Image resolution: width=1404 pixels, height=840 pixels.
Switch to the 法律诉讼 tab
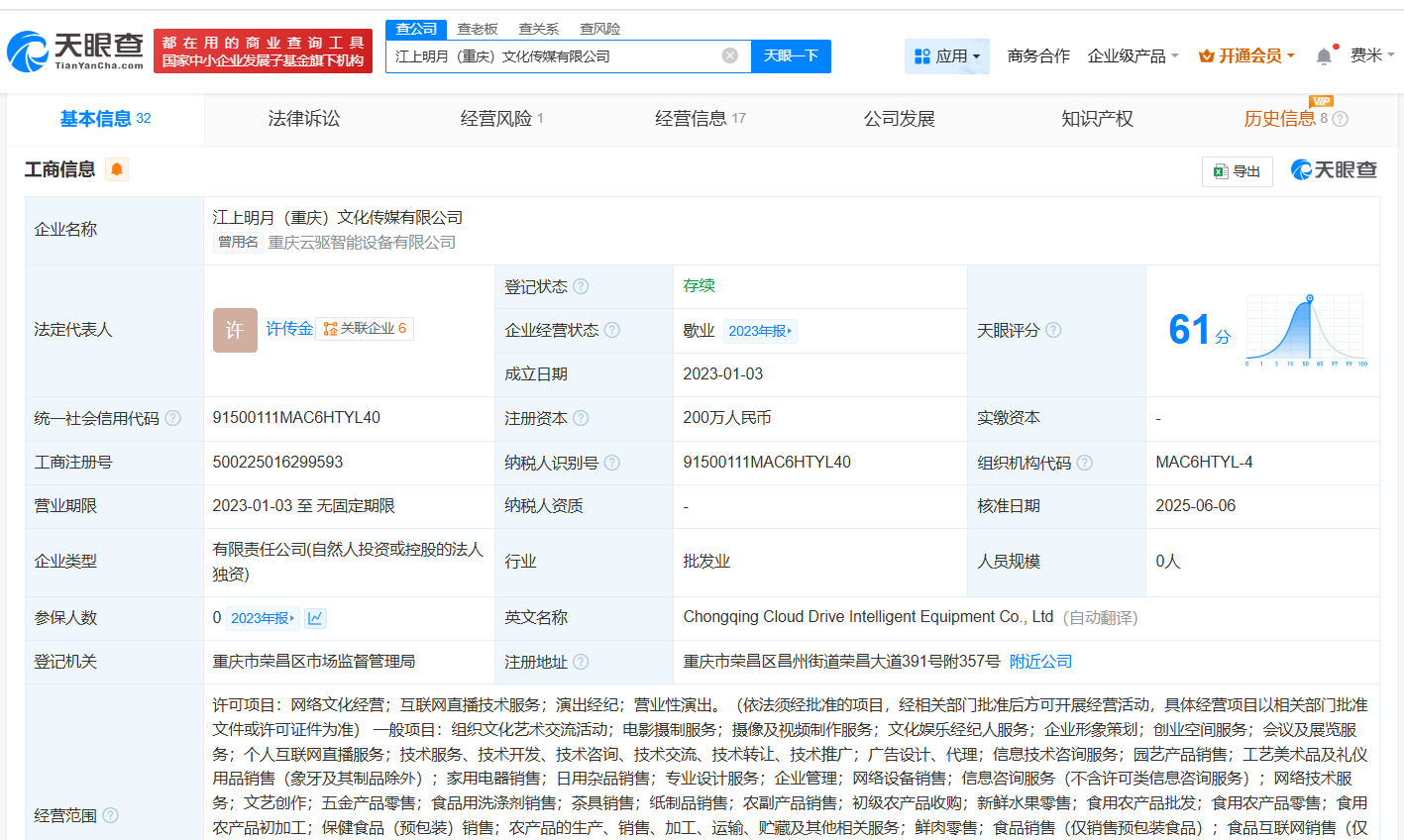(304, 119)
